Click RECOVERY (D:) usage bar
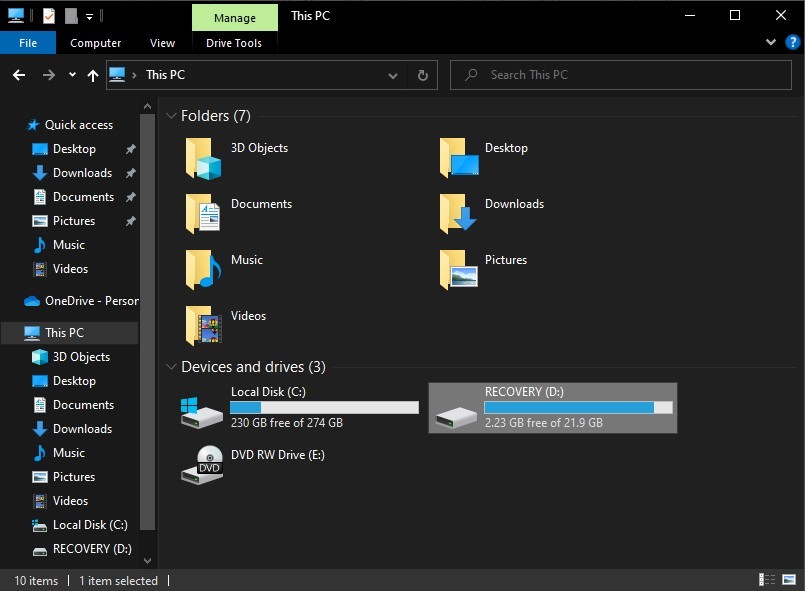The width and height of the screenshot is (805, 591). [578, 408]
